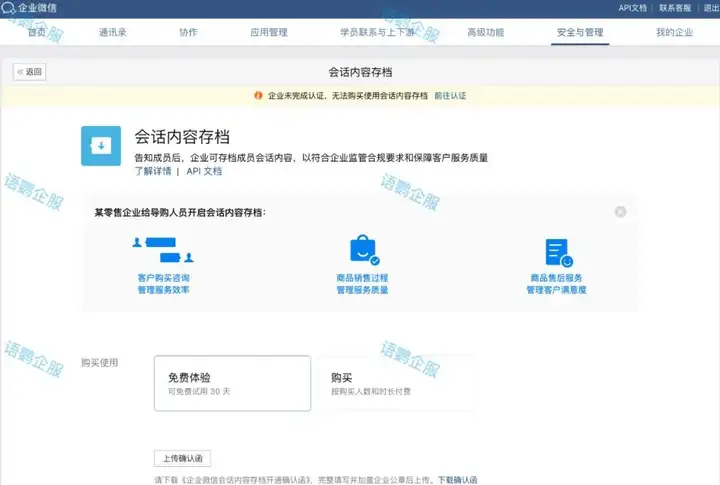
Task: Select the 购买 option card
Action: coord(394,383)
